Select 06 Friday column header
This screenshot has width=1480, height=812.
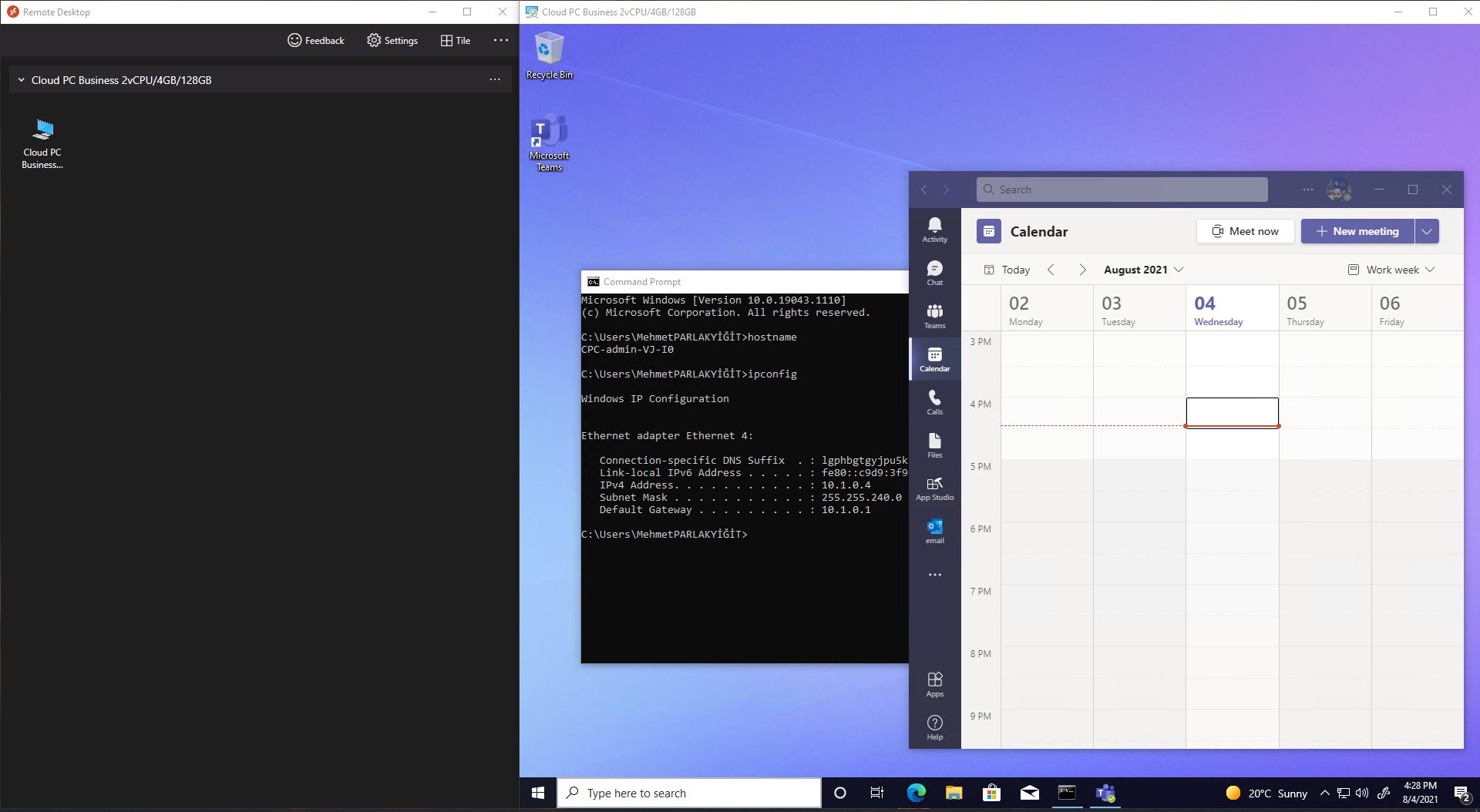pos(1417,310)
